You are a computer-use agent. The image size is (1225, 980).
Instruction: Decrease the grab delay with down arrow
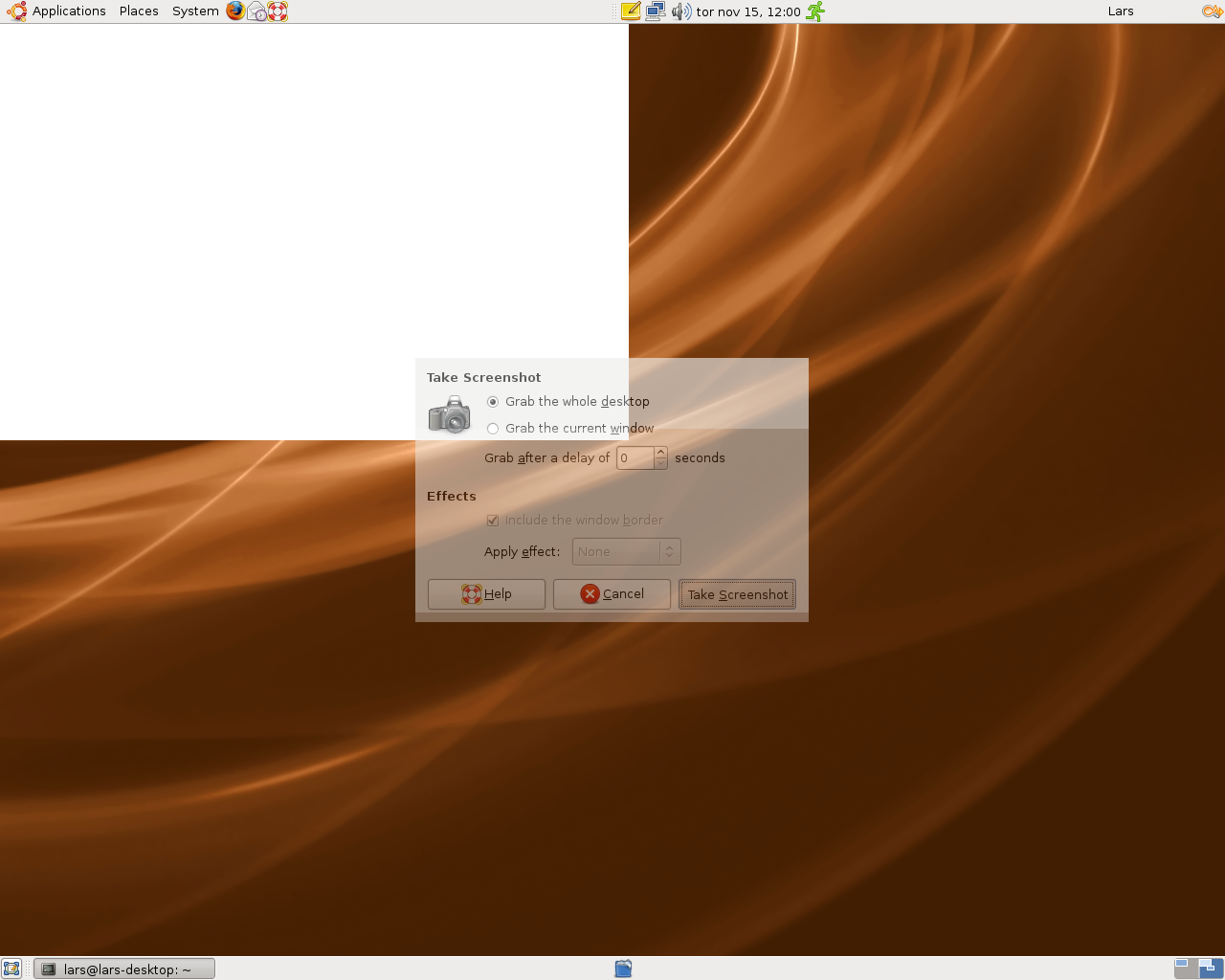click(661, 464)
